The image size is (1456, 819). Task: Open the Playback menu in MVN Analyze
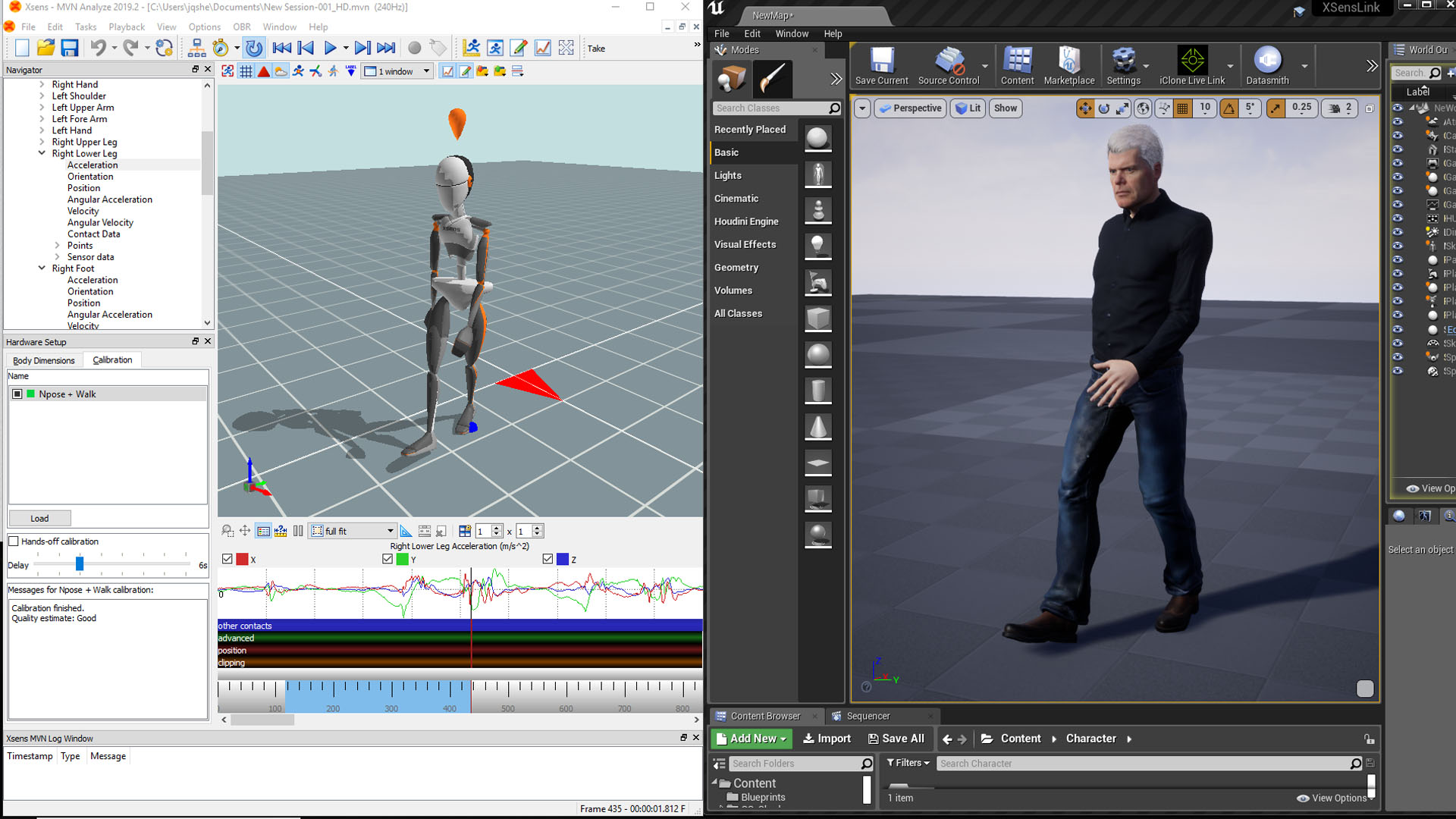coord(127,27)
